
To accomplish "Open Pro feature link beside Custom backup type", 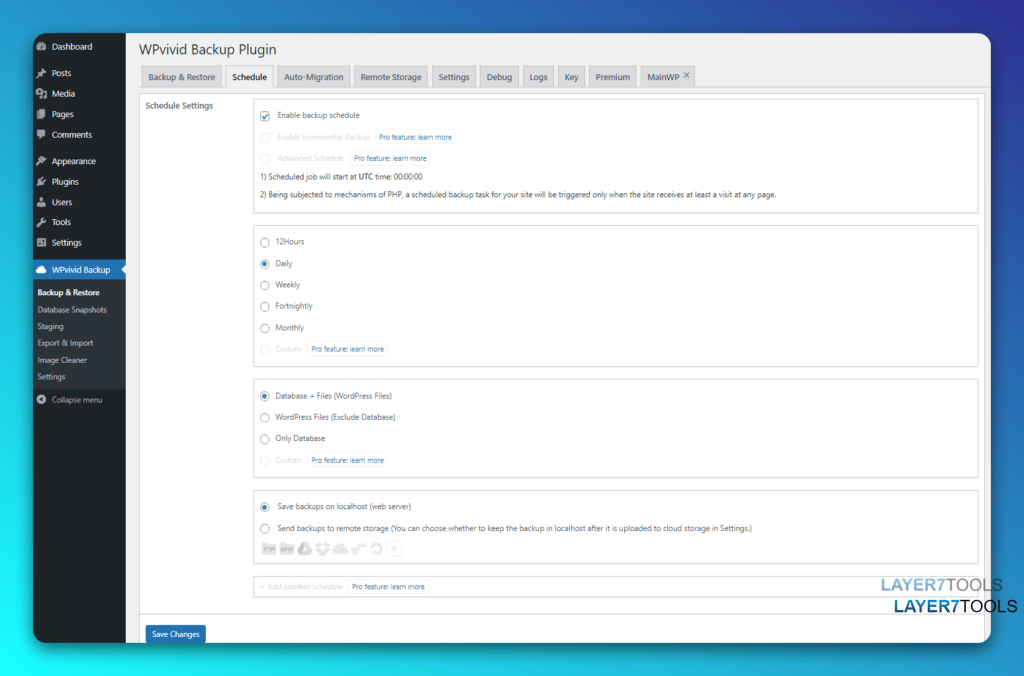I will tap(347, 460).
